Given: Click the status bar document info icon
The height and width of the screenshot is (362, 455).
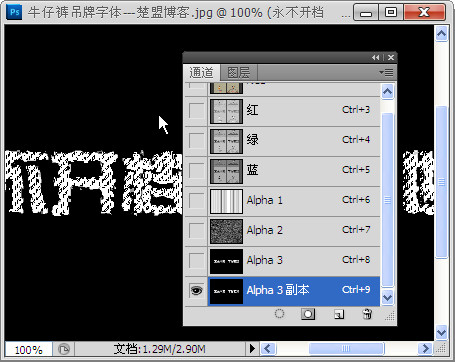Looking at the screenshot, I should click(63, 349).
